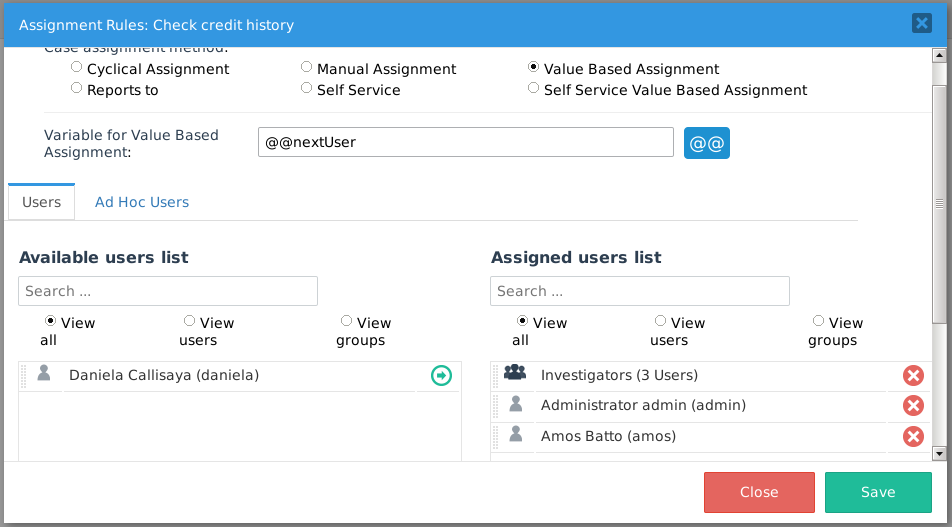Screen dimensions: 952x527
Task: Focus the Available users search field
Action: (x=168, y=291)
